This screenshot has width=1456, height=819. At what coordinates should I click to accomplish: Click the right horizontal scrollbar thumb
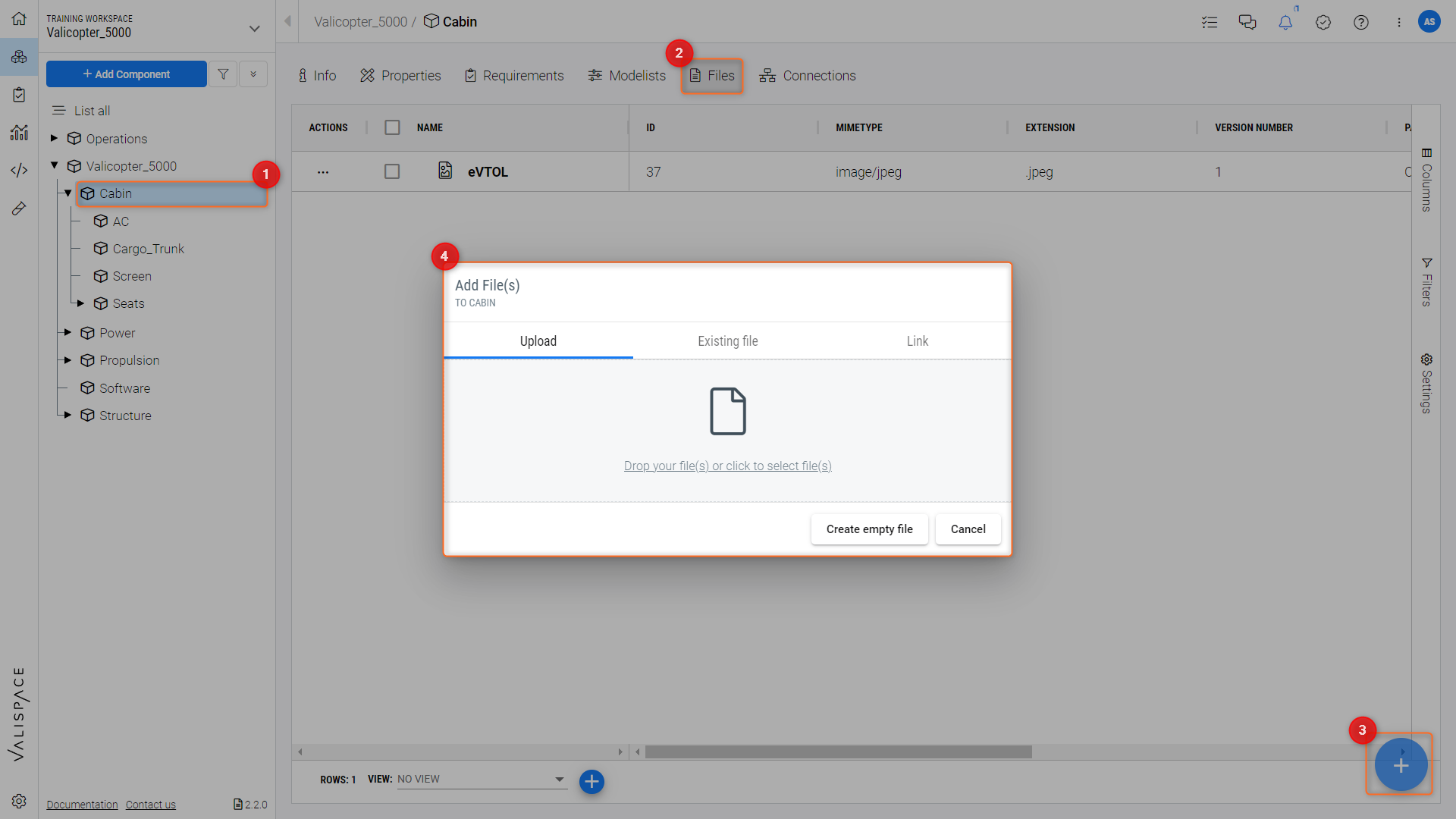point(839,752)
